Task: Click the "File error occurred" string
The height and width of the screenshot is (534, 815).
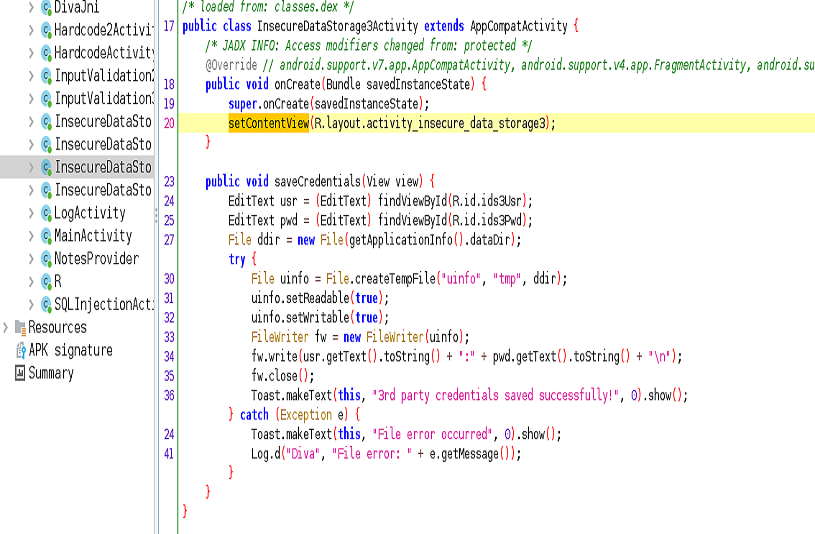Action: (432, 434)
